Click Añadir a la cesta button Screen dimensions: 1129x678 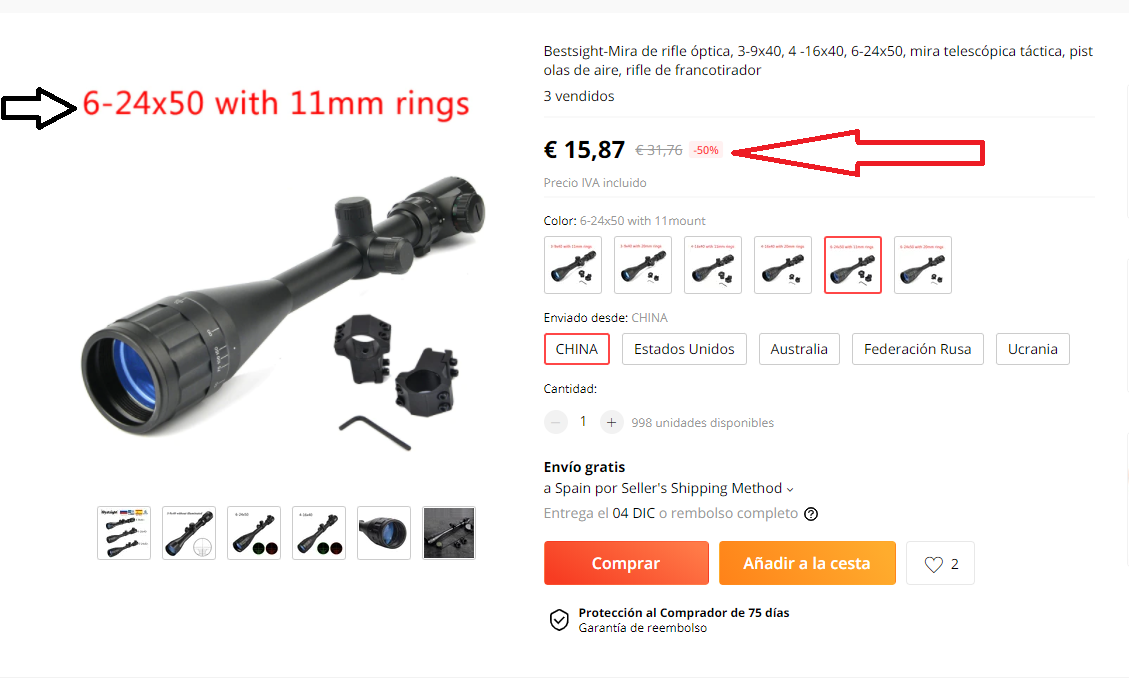(x=807, y=563)
